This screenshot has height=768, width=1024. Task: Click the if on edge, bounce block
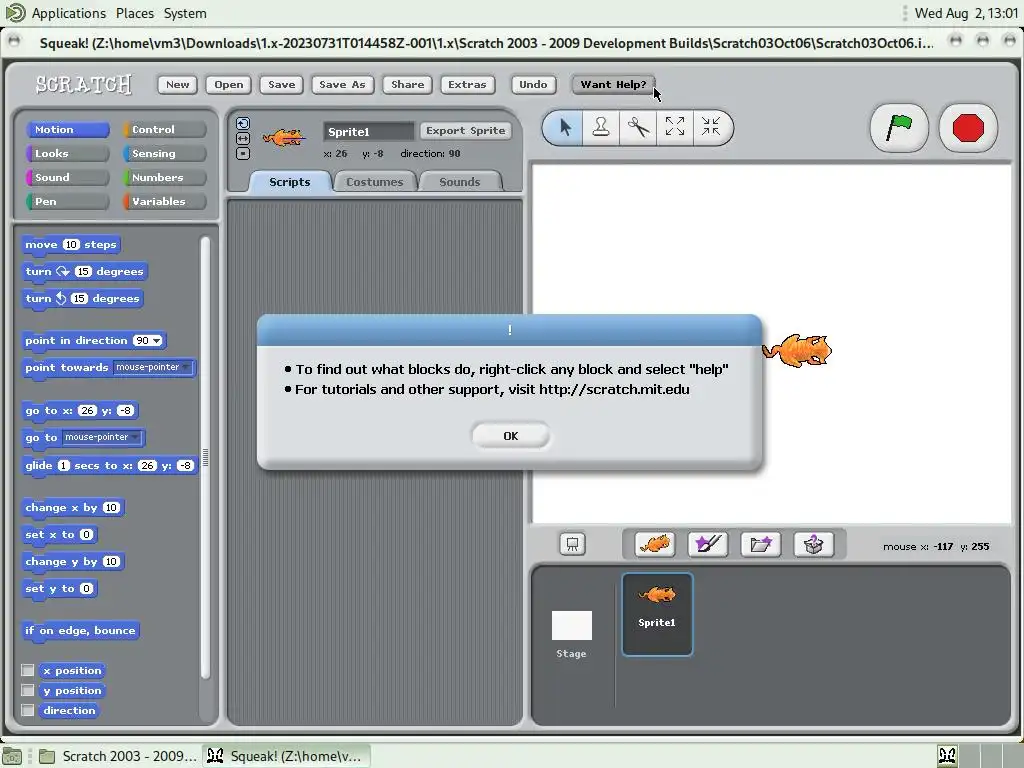[x=80, y=630]
